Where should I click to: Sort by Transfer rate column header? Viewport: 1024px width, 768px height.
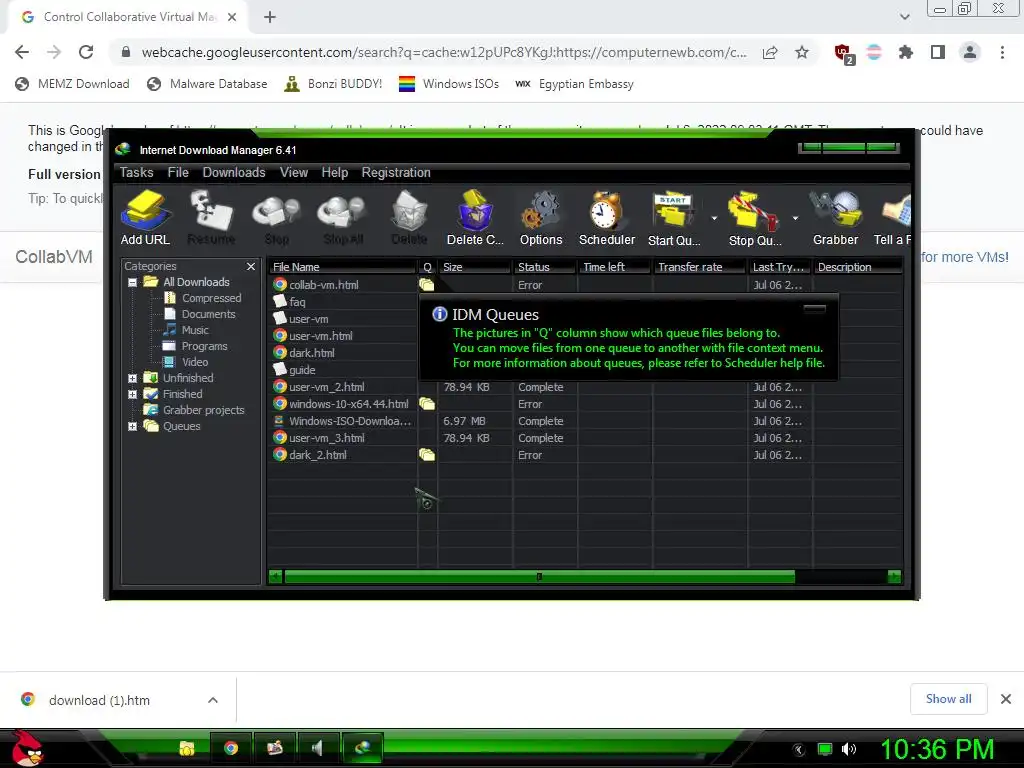click(699, 267)
